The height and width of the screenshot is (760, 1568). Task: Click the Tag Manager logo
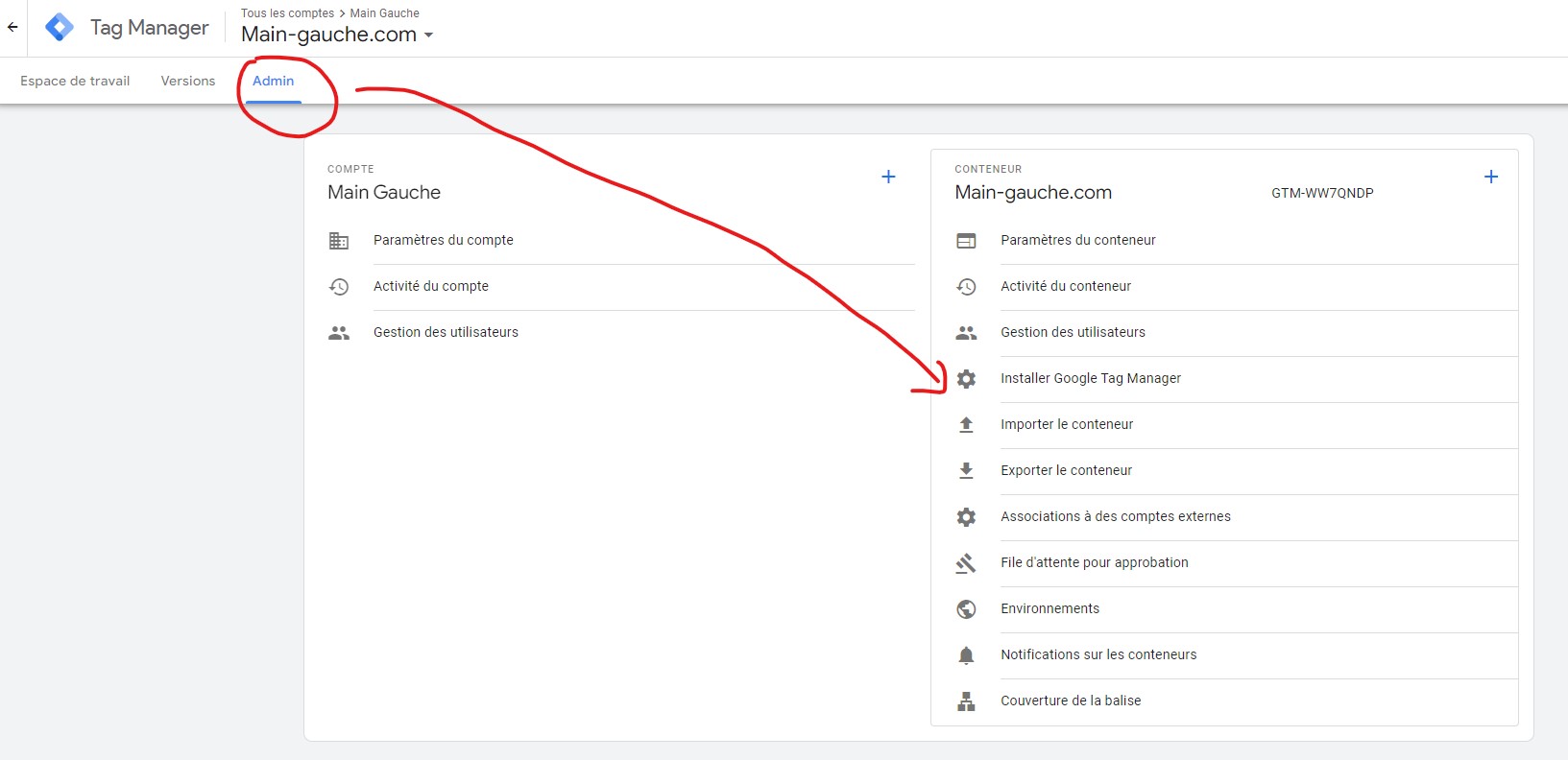click(x=60, y=27)
